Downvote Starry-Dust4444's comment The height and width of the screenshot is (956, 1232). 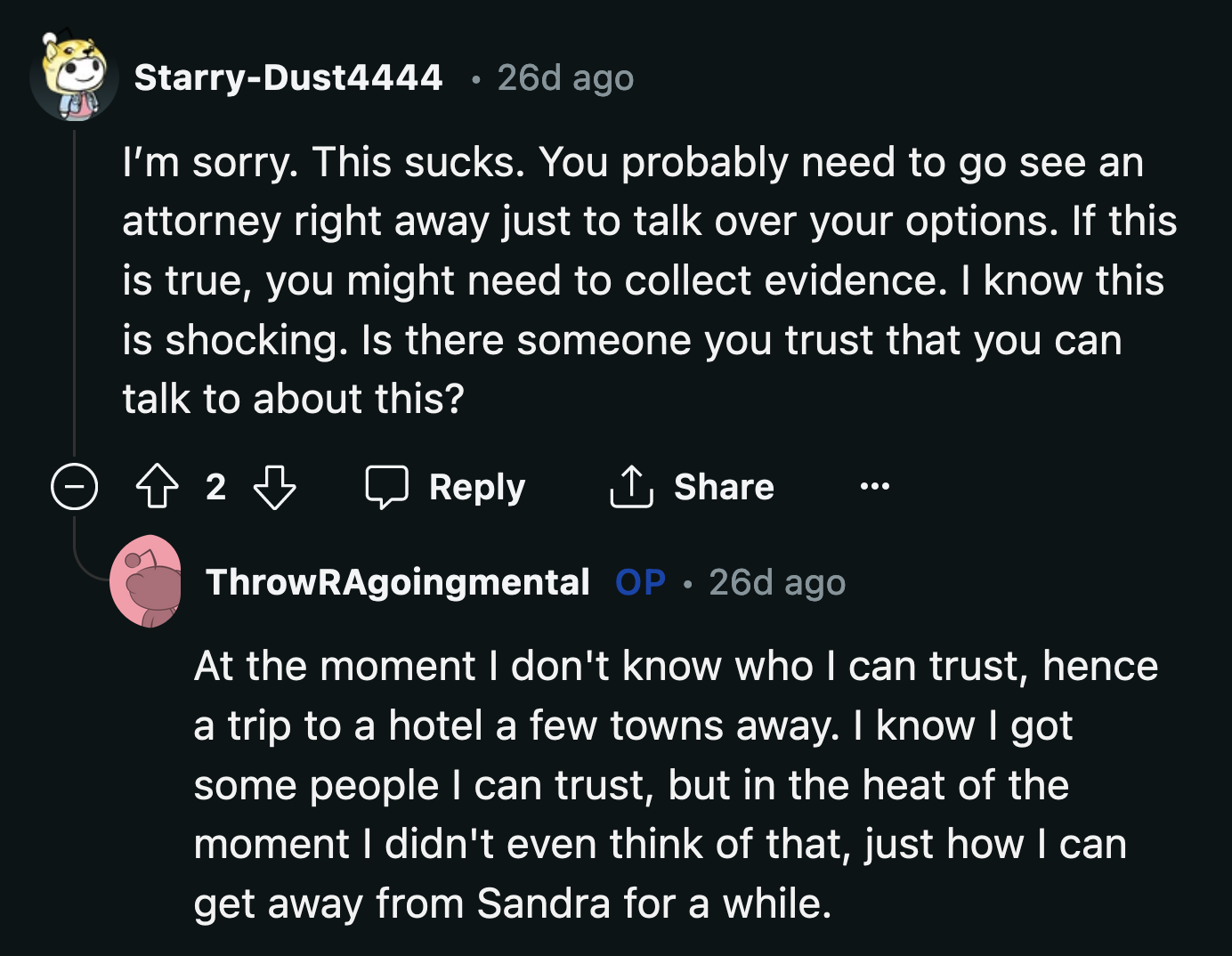pos(274,487)
